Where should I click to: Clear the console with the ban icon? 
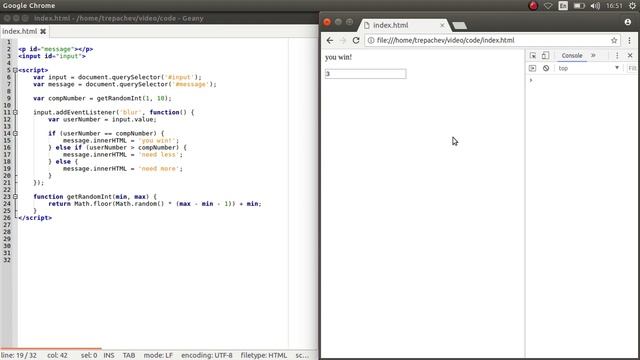coord(546,68)
